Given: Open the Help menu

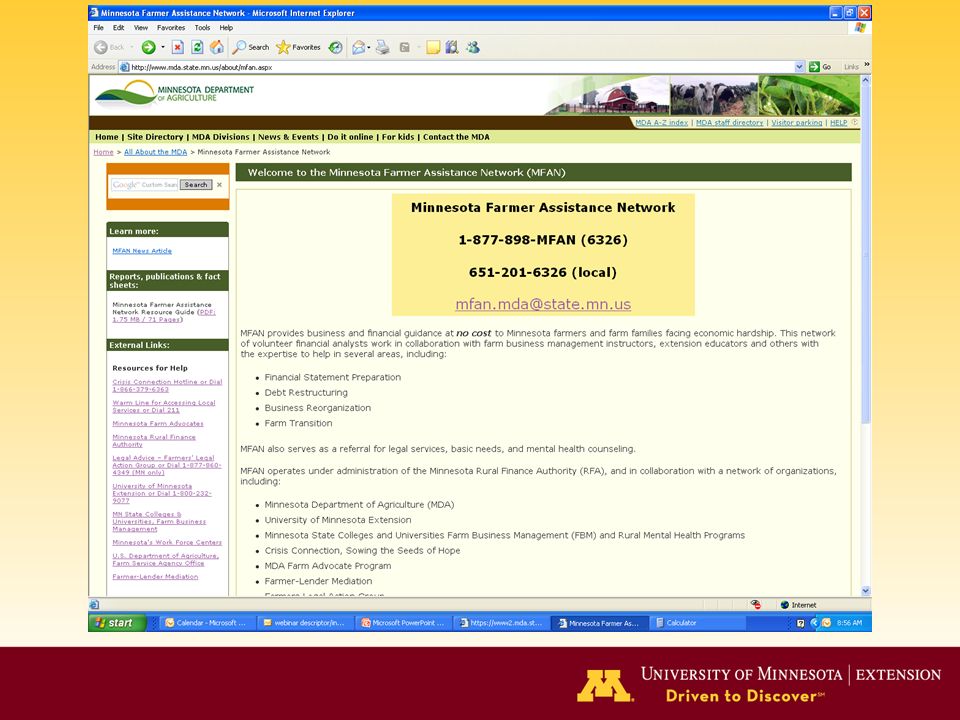Looking at the screenshot, I should pyautogui.click(x=227, y=28).
